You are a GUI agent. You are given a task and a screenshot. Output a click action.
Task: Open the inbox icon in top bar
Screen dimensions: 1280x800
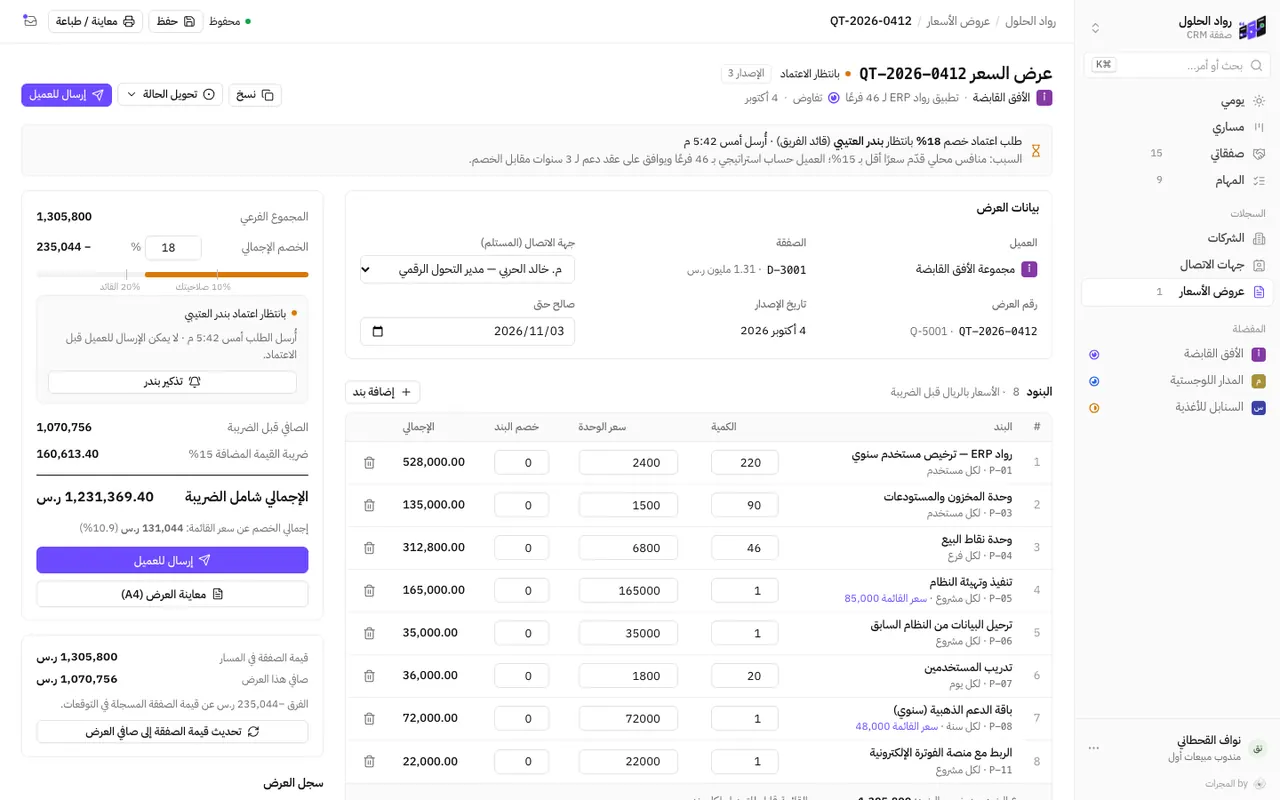coord(30,21)
